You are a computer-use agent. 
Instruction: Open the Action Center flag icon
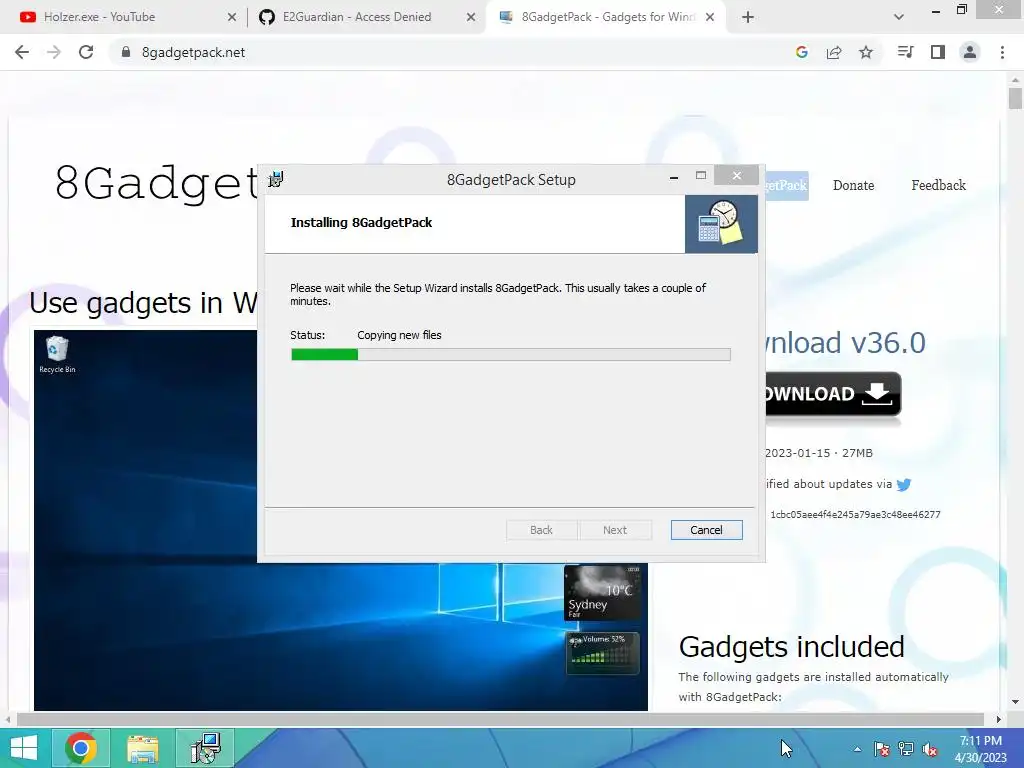[881, 749]
